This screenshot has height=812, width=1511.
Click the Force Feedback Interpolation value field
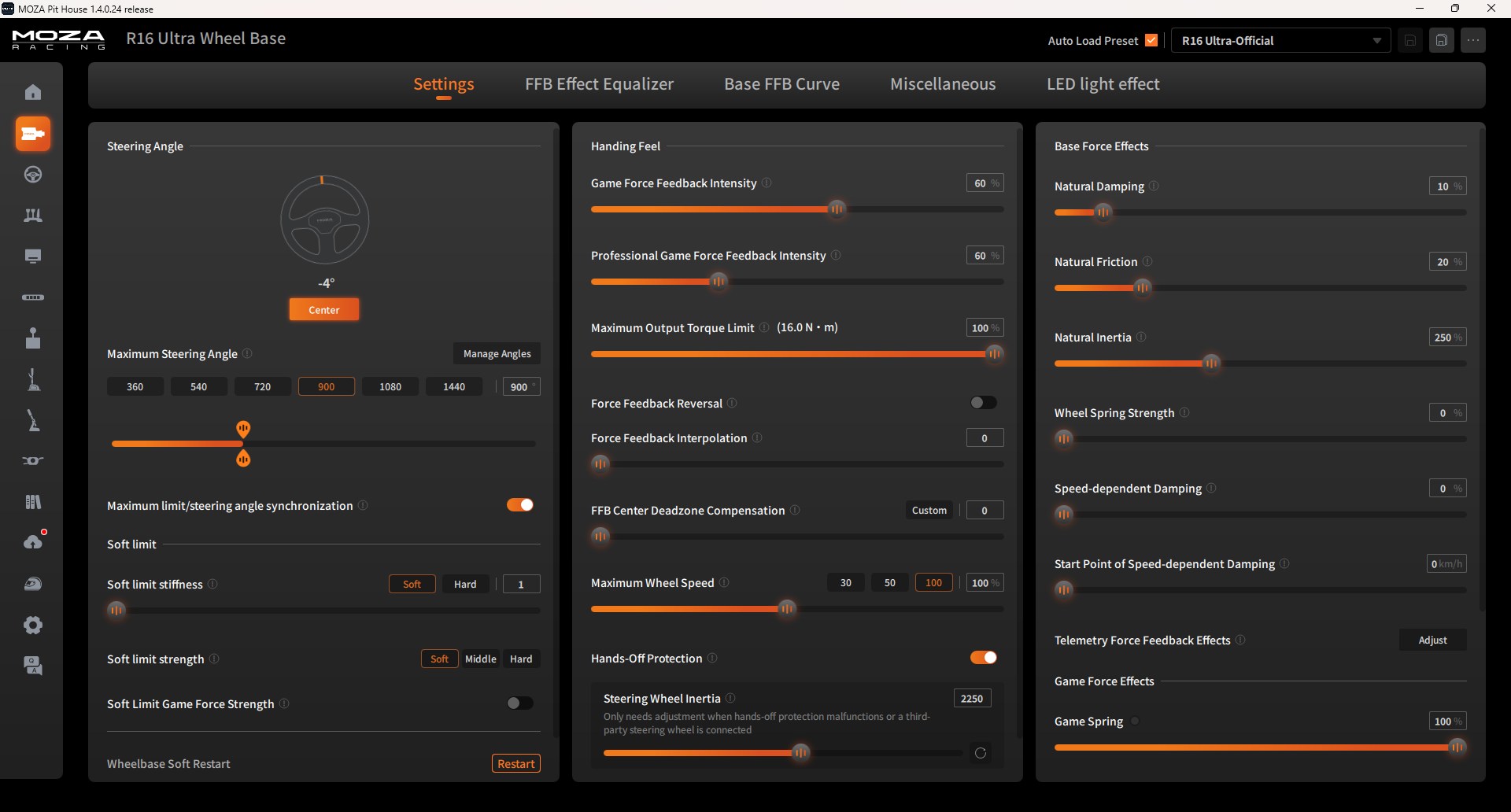pyautogui.click(x=985, y=437)
